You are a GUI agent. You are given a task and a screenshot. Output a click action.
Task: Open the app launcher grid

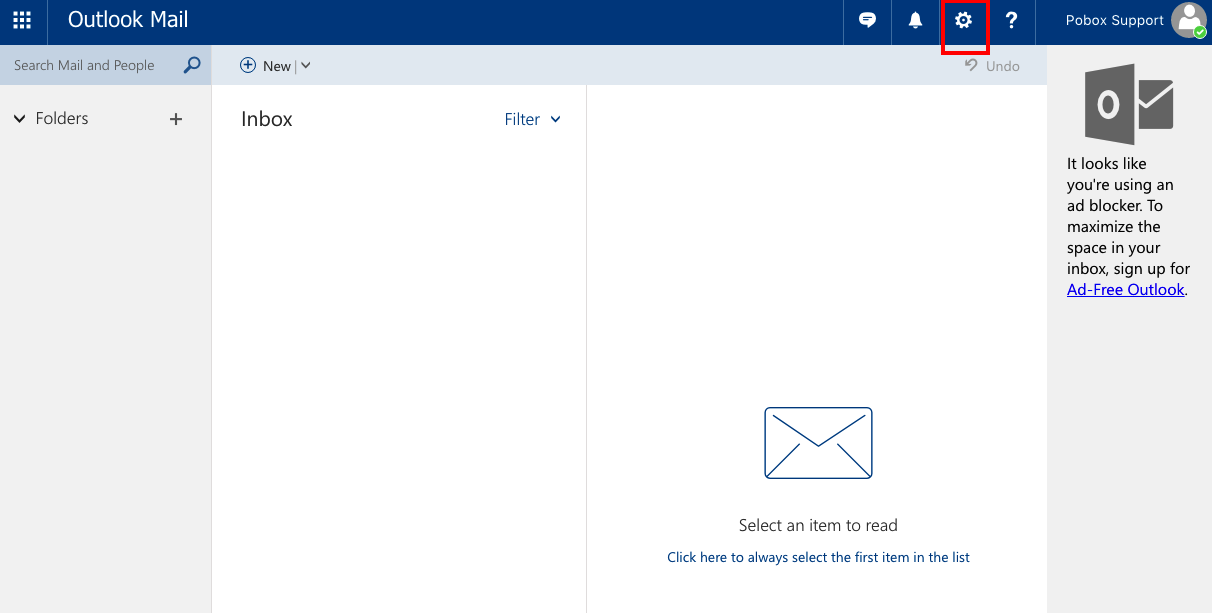pos(22,20)
